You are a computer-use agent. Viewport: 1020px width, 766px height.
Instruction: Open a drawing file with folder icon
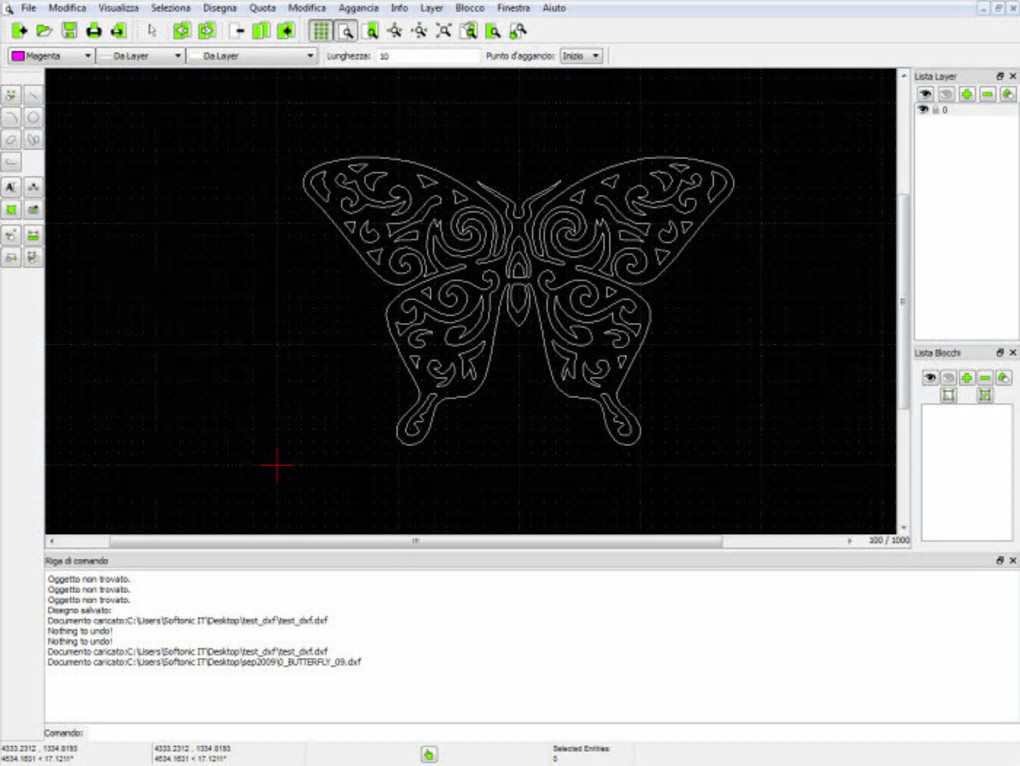point(44,31)
